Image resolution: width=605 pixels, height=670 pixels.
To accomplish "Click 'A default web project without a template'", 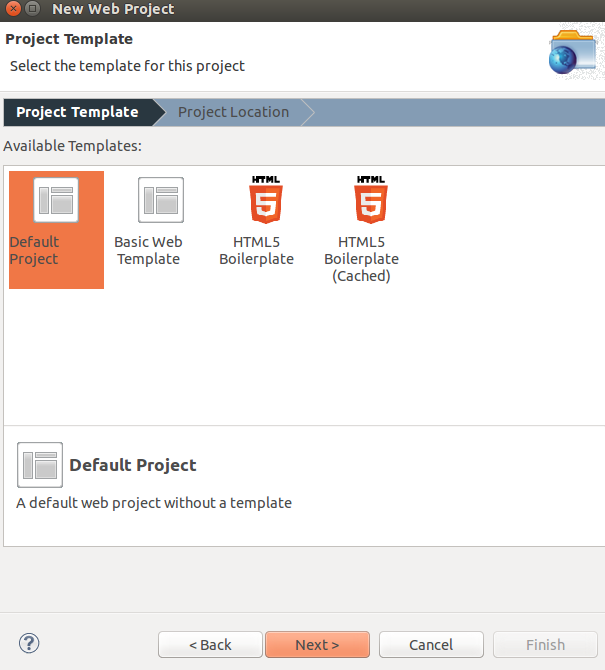I will click(x=154, y=503).
